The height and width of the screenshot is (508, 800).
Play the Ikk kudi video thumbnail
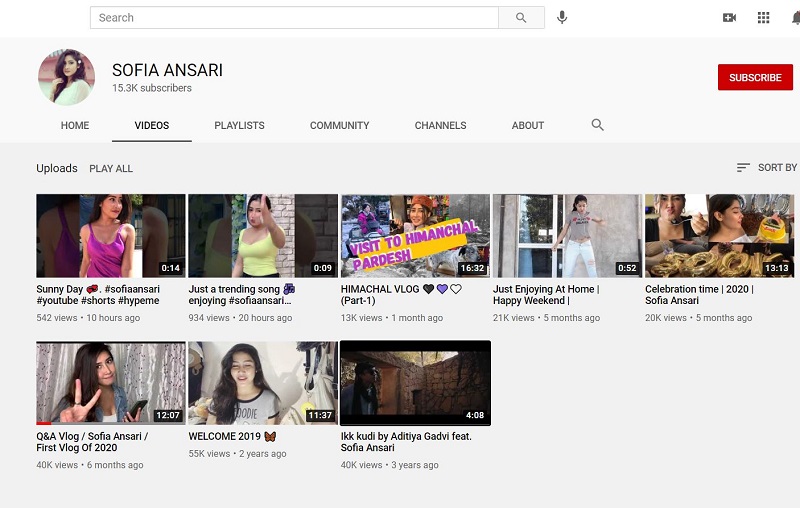tap(415, 383)
